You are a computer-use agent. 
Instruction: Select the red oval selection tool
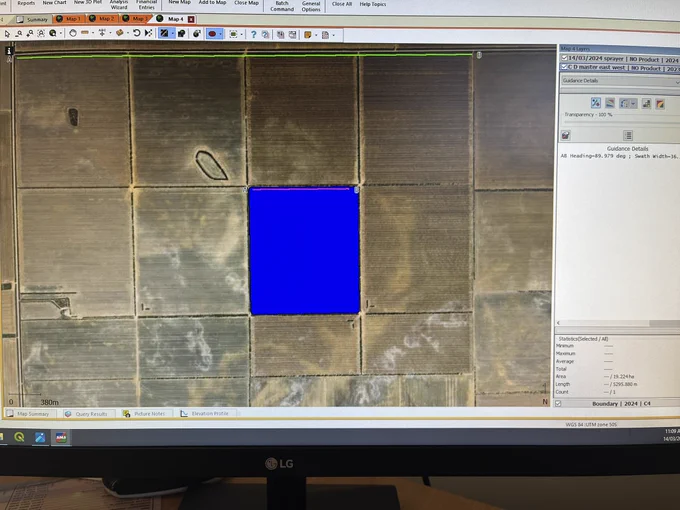pos(212,34)
